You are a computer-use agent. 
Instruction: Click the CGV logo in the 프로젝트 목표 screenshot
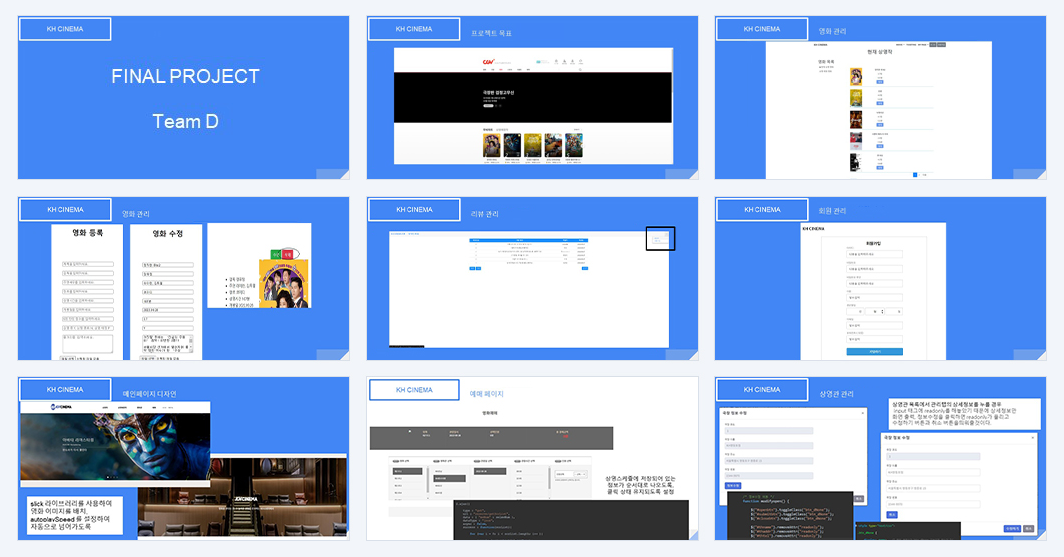[488, 62]
